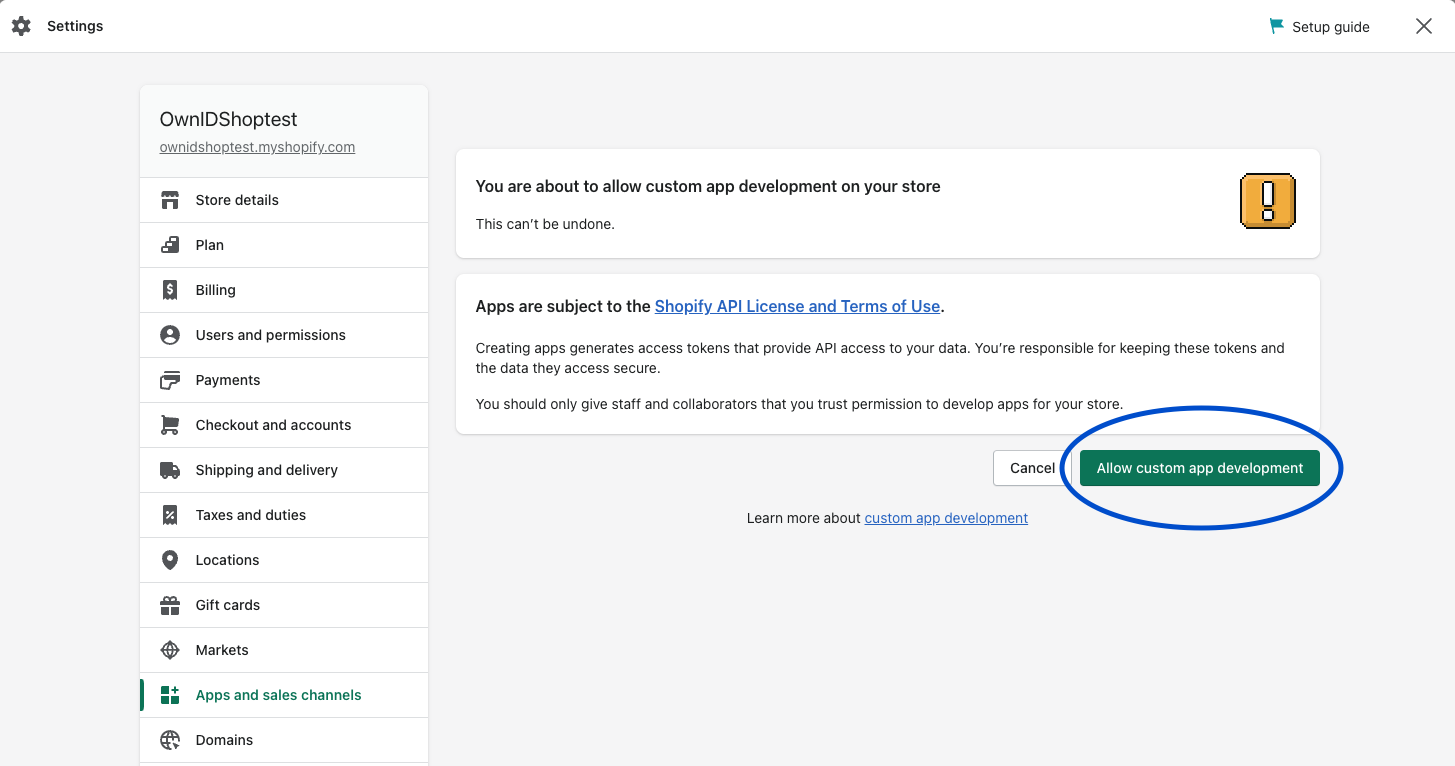Image resolution: width=1455 pixels, height=766 pixels.
Task: Click the Billing dollar icon
Action: (x=169, y=289)
